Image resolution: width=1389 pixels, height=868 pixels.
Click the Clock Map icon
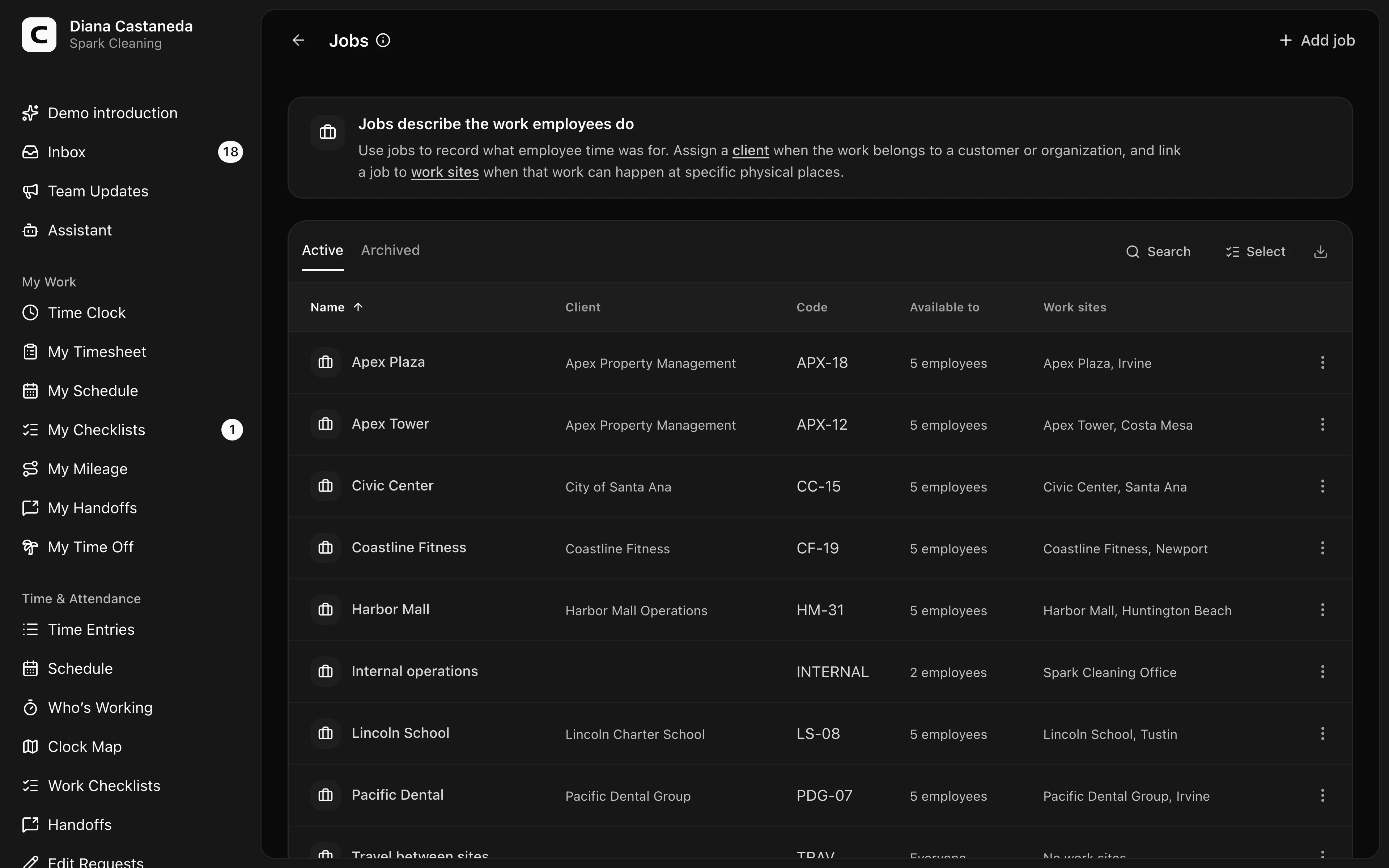(x=30, y=747)
